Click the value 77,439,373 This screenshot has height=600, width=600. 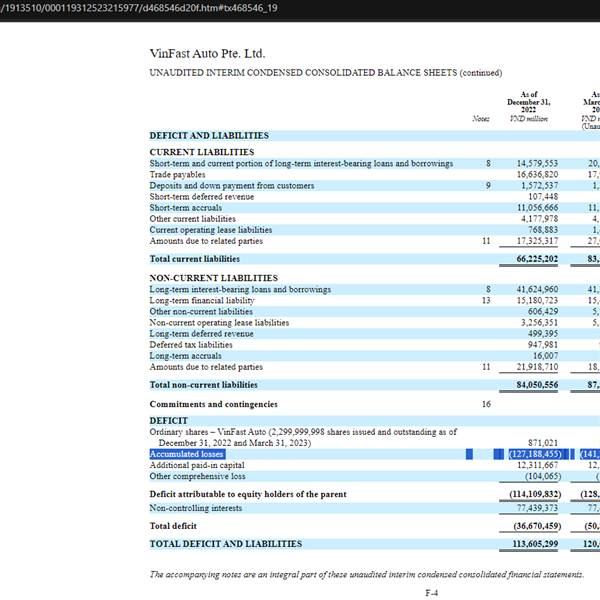click(x=537, y=508)
